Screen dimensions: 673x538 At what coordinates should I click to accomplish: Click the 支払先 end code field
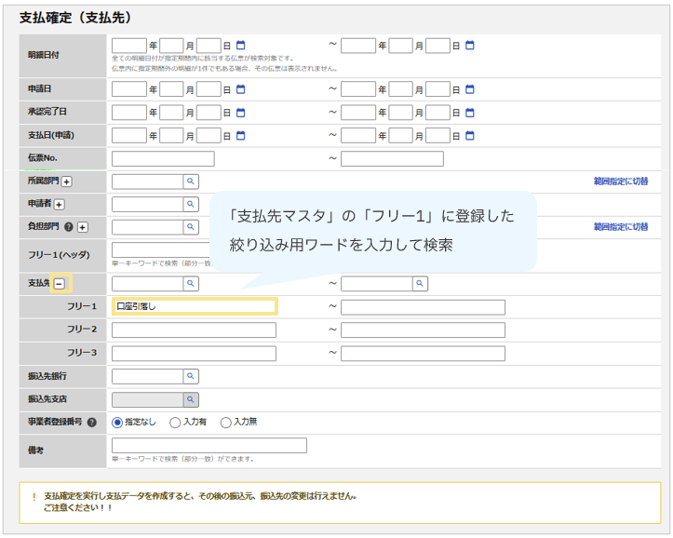(377, 283)
